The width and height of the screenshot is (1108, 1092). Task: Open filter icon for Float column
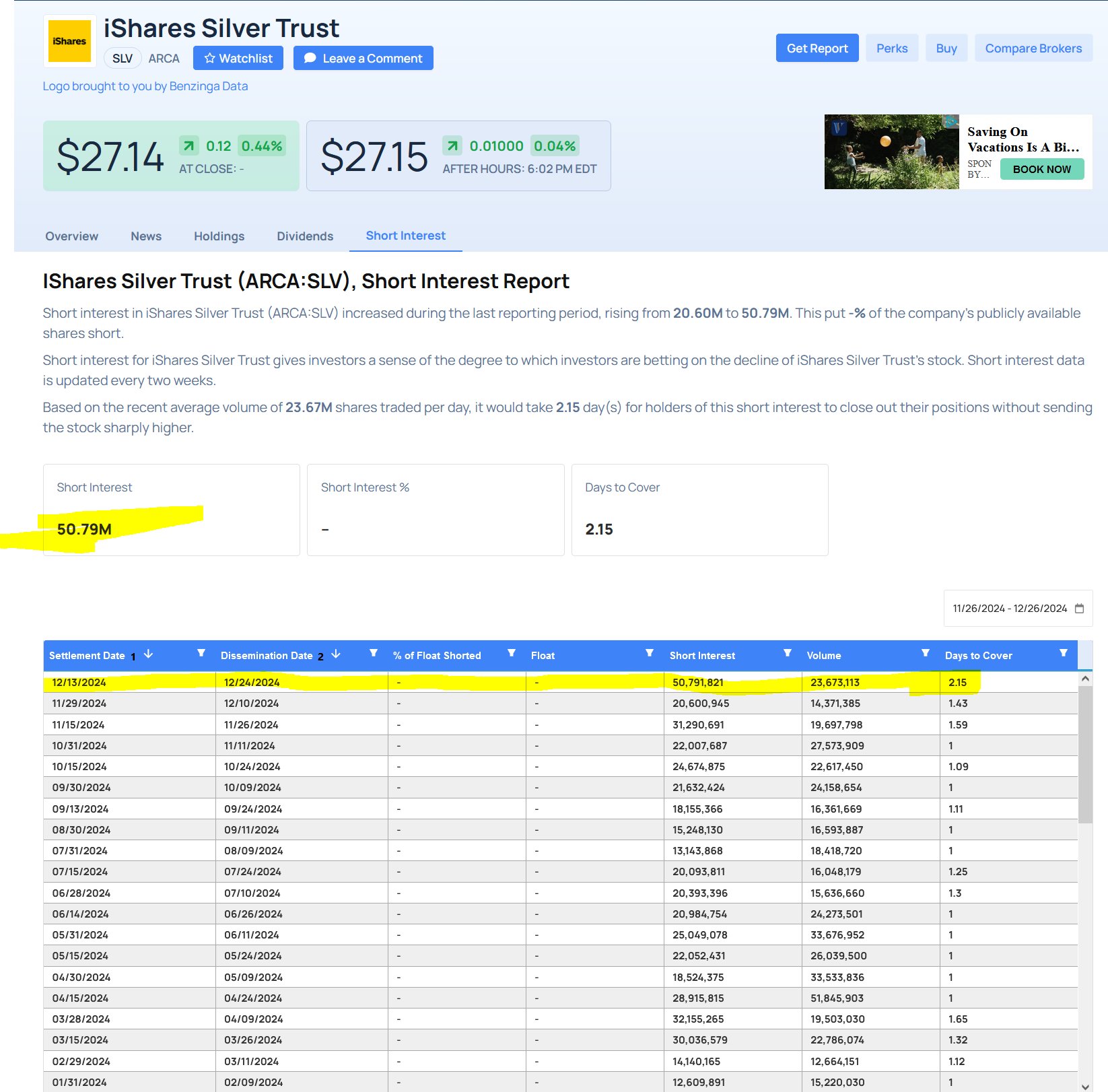coord(650,653)
